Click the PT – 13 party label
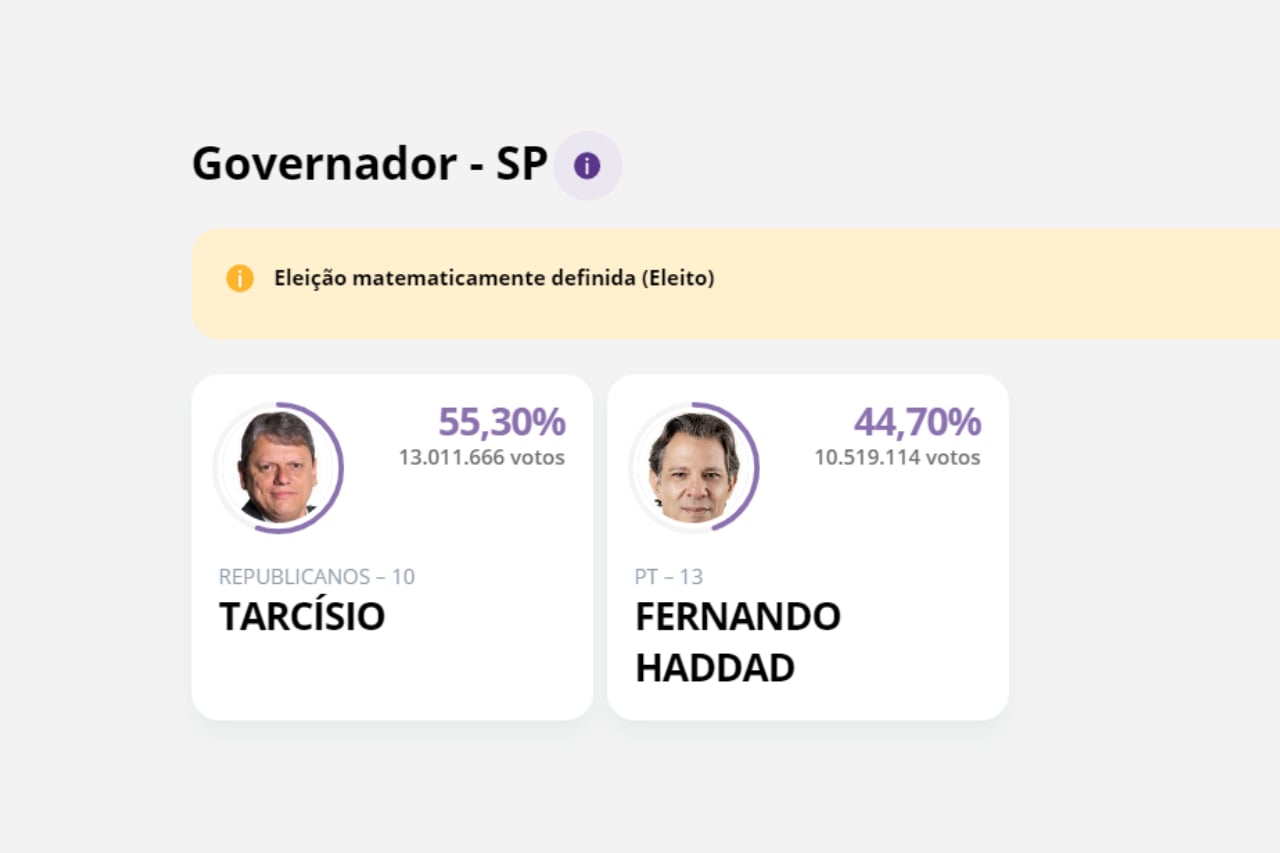The width and height of the screenshot is (1280, 853). coord(669,577)
